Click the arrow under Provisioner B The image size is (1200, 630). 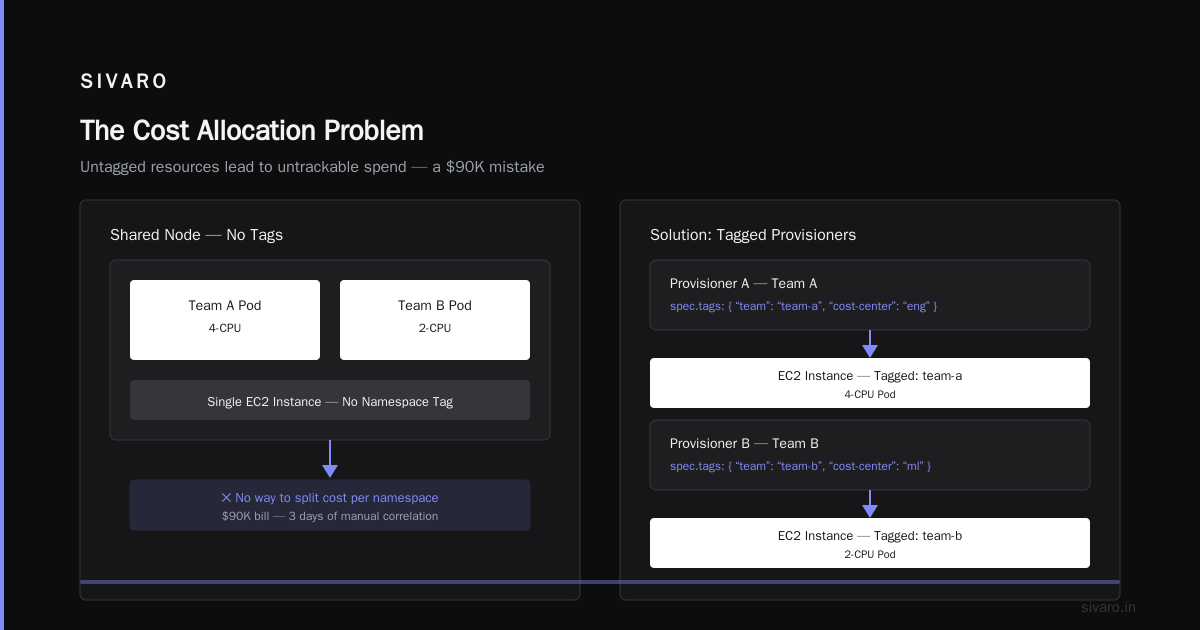(870, 504)
